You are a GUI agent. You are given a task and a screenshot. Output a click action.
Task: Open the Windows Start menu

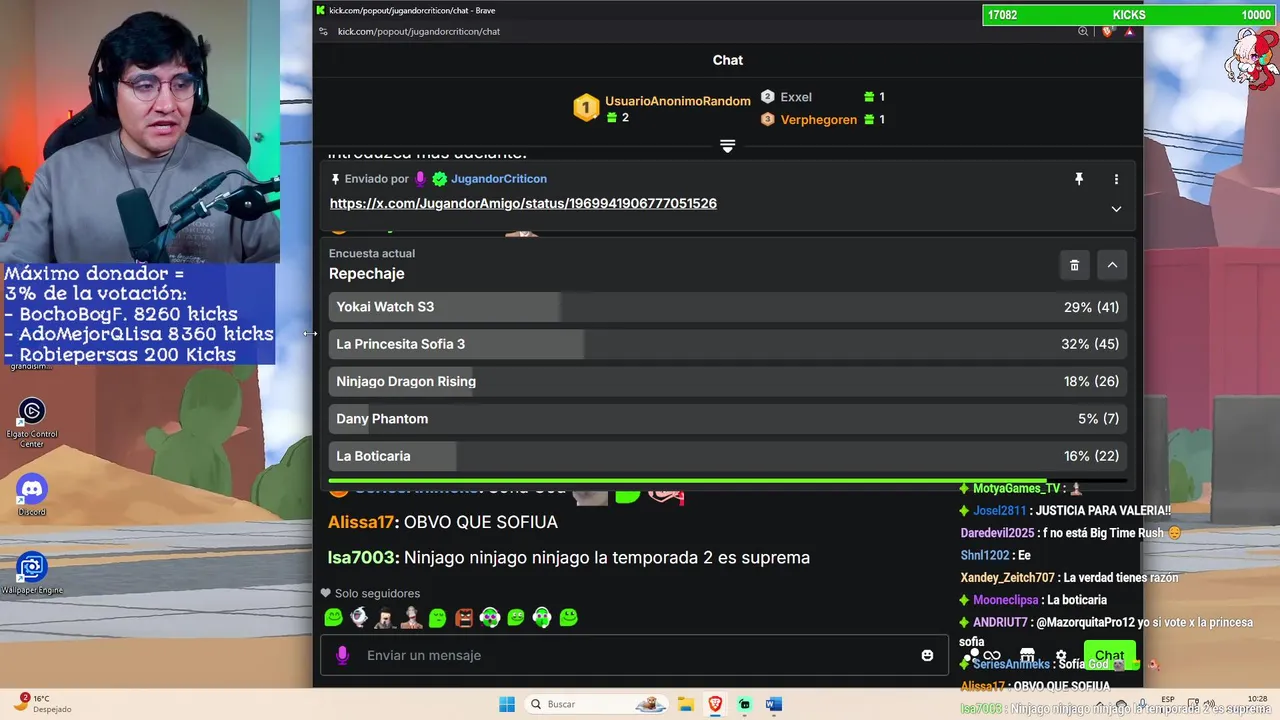tap(507, 704)
